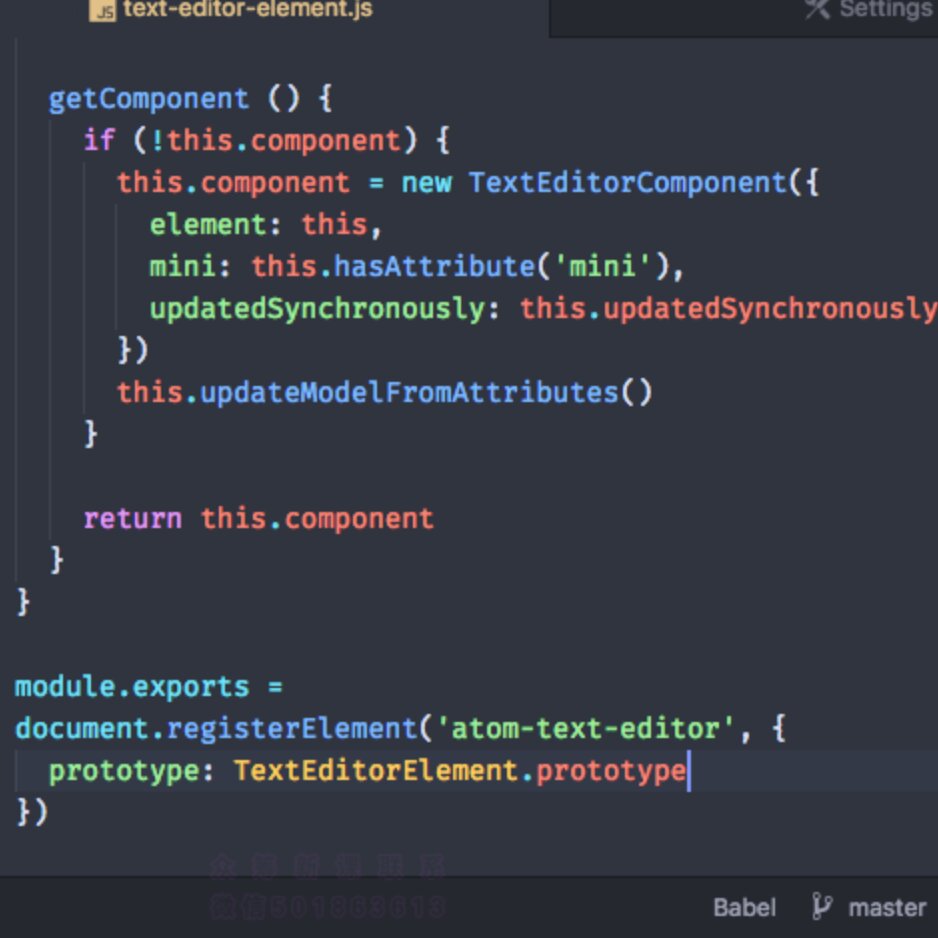Click the updateModelFromAttributes call

[x=409, y=392]
